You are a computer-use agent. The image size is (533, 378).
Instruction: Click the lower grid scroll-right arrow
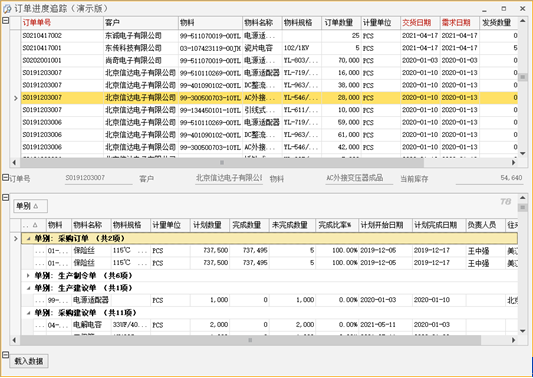point(514,340)
